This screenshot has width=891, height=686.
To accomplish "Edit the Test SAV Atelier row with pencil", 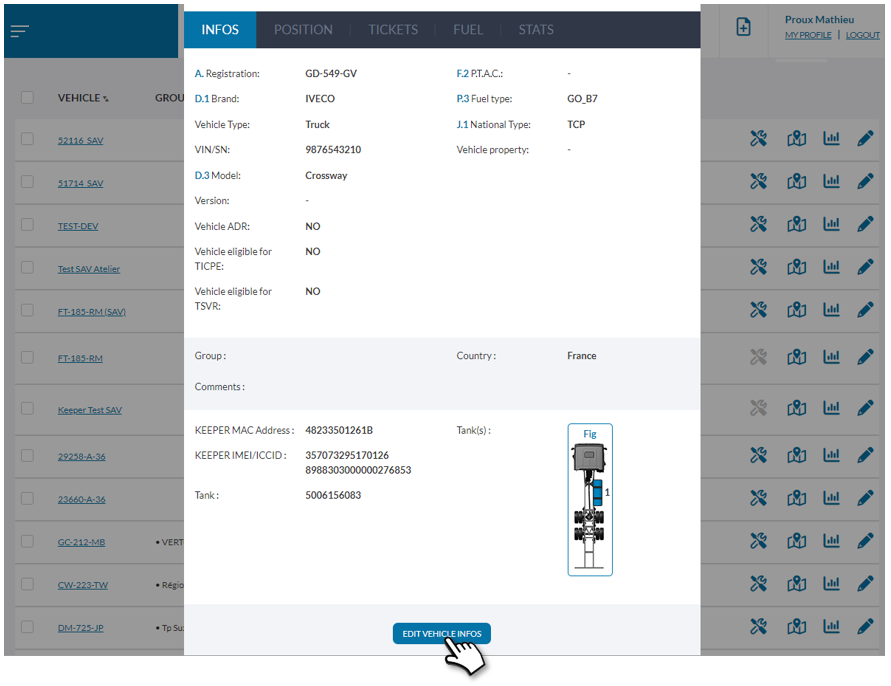I will pyautogui.click(x=865, y=267).
